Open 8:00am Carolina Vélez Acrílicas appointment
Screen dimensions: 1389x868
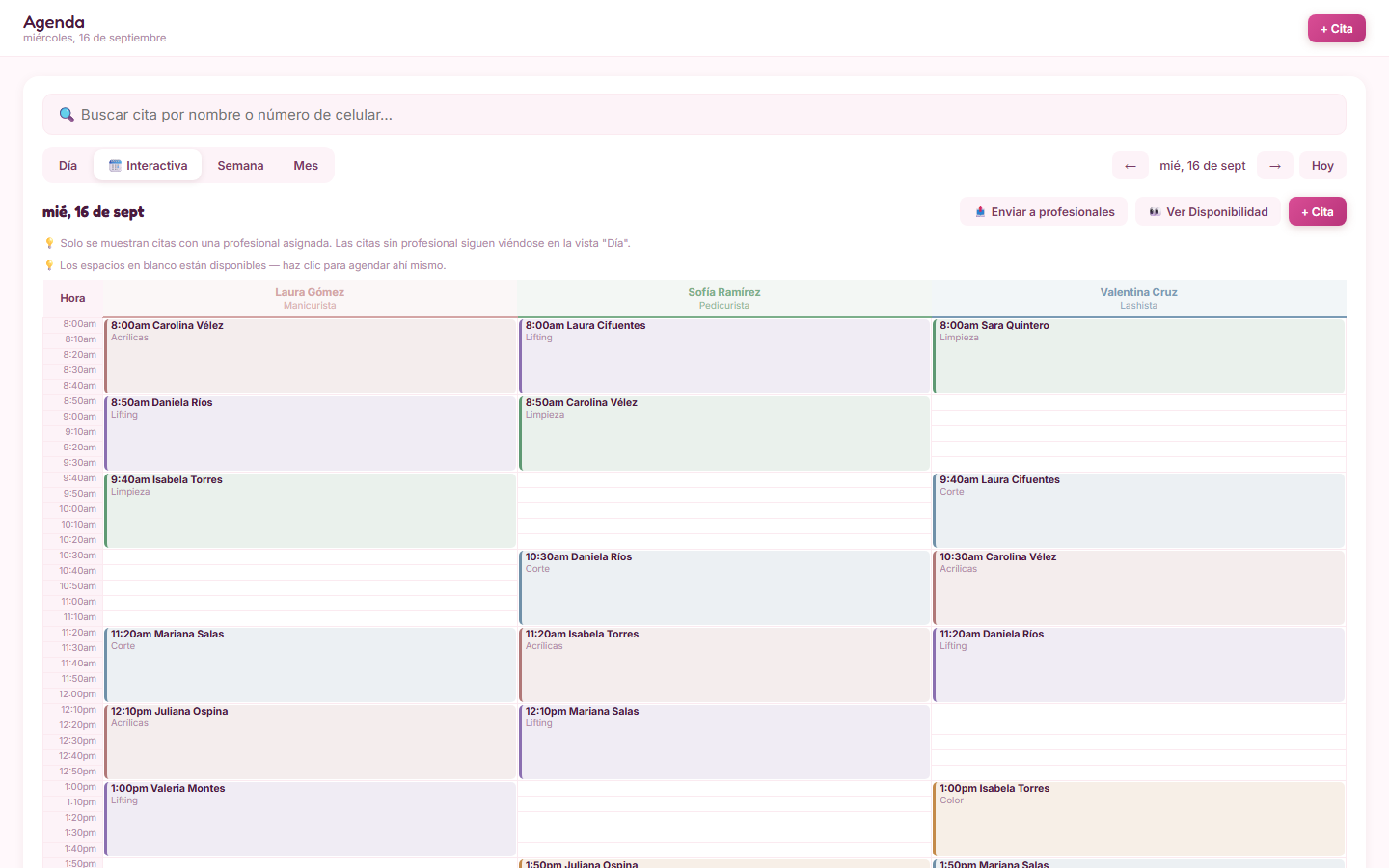(310, 356)
